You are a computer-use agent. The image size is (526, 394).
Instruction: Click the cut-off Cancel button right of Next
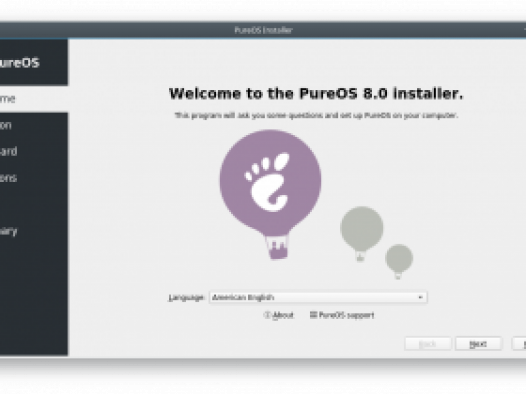519,344
